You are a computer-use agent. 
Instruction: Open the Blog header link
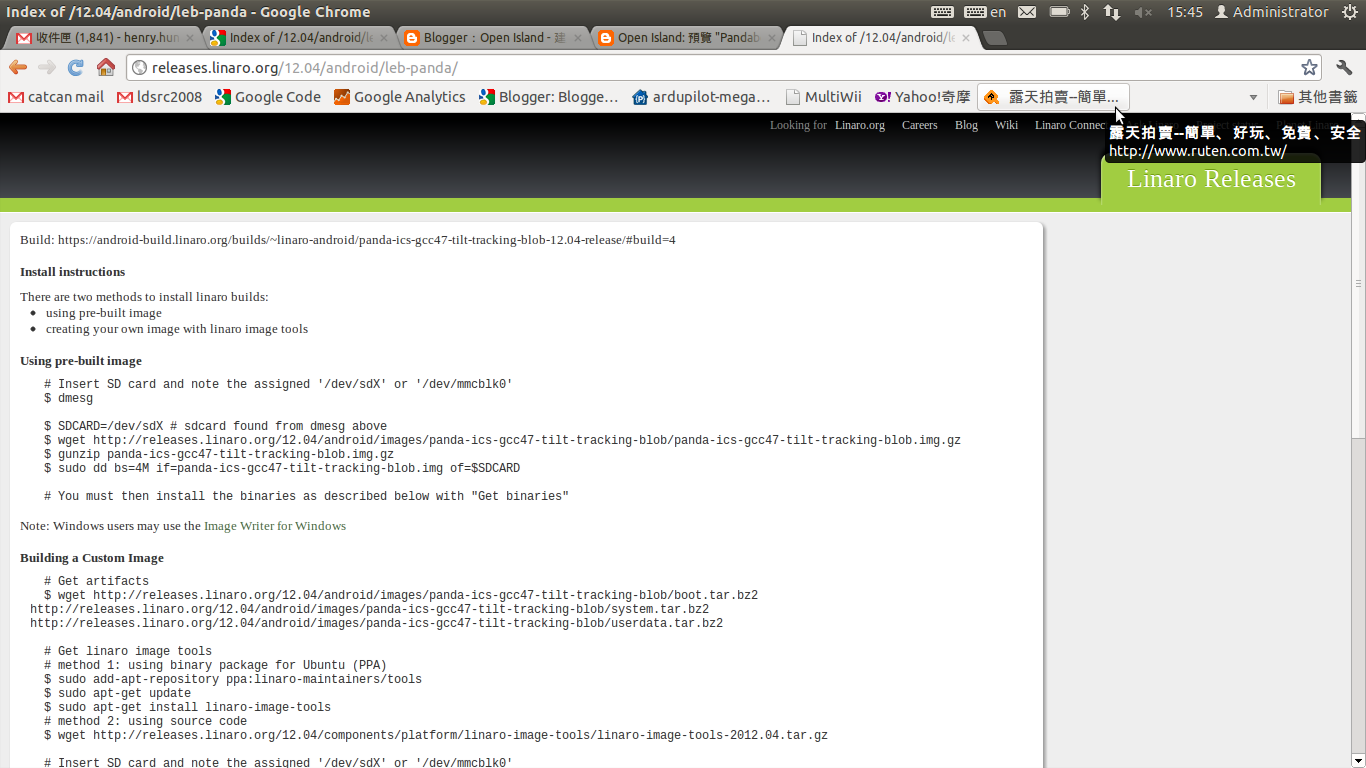tap(966, 125)
